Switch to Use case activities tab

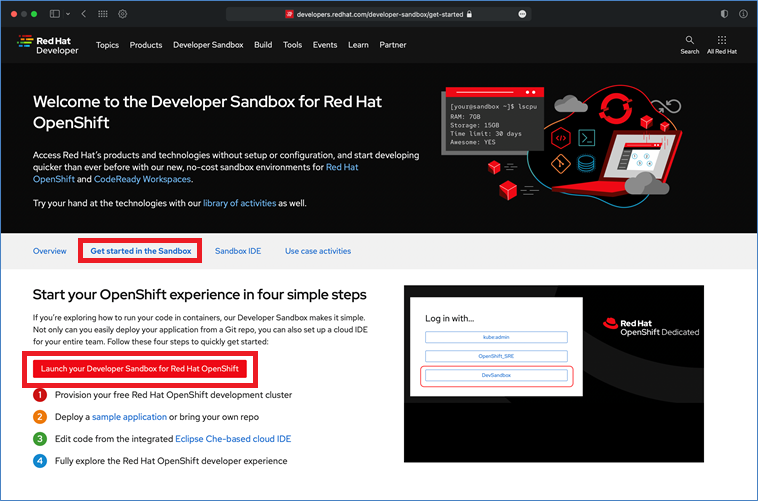(318, 251)
